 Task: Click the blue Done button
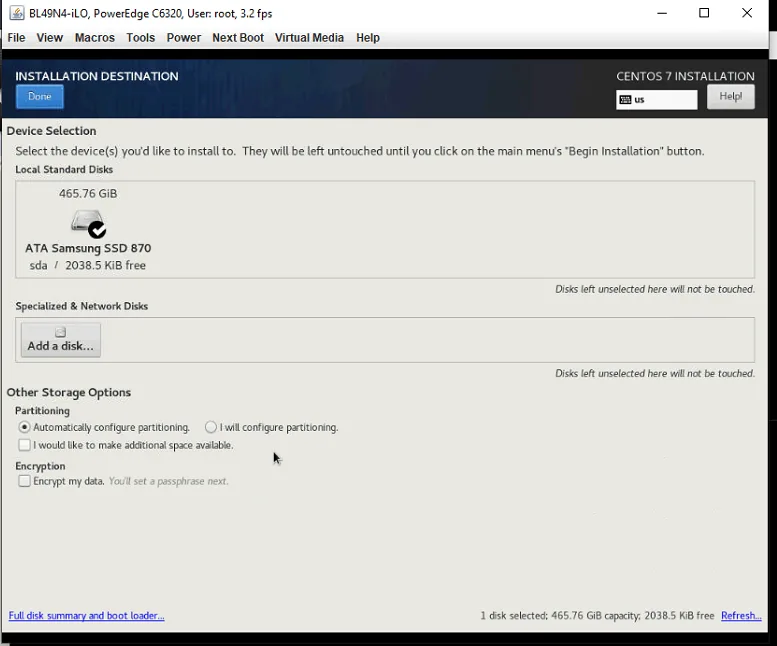point(40,97)
